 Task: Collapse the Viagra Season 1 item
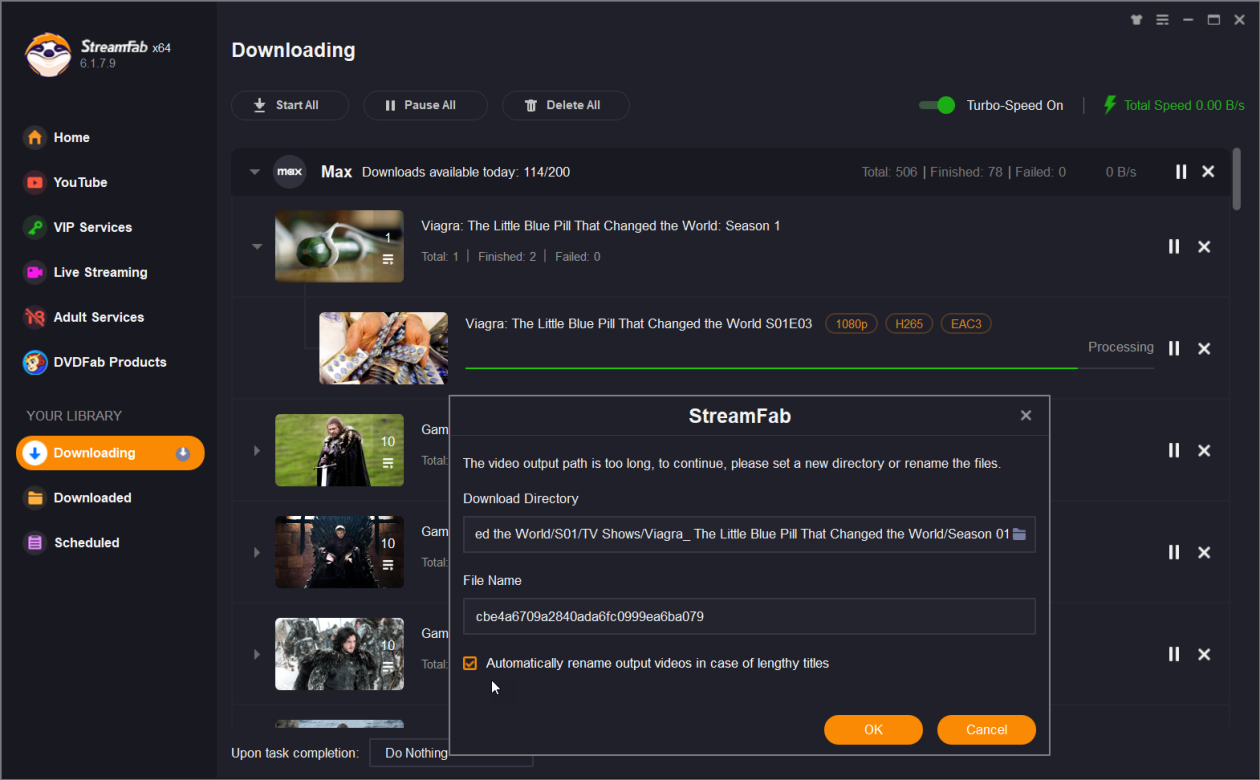point(257,246)
